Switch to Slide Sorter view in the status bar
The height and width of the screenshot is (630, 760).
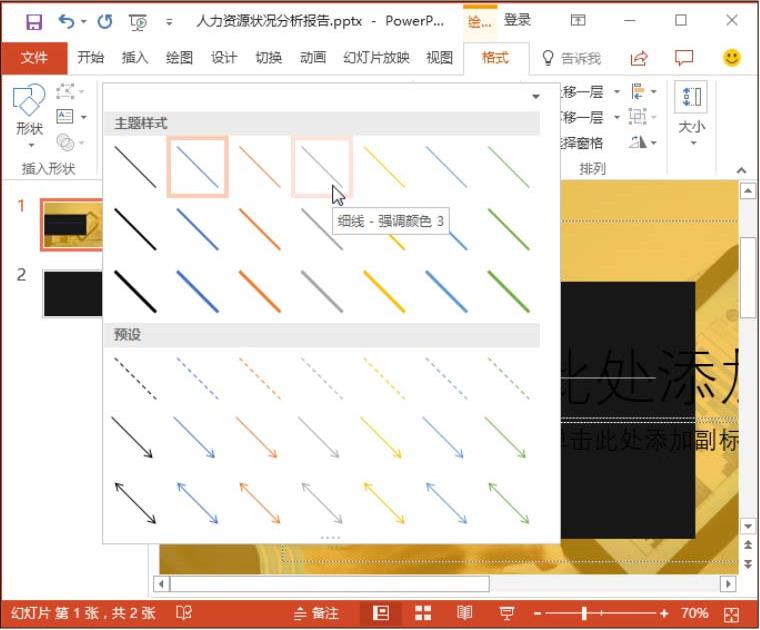pyautogui.click(x=423, y=613)
